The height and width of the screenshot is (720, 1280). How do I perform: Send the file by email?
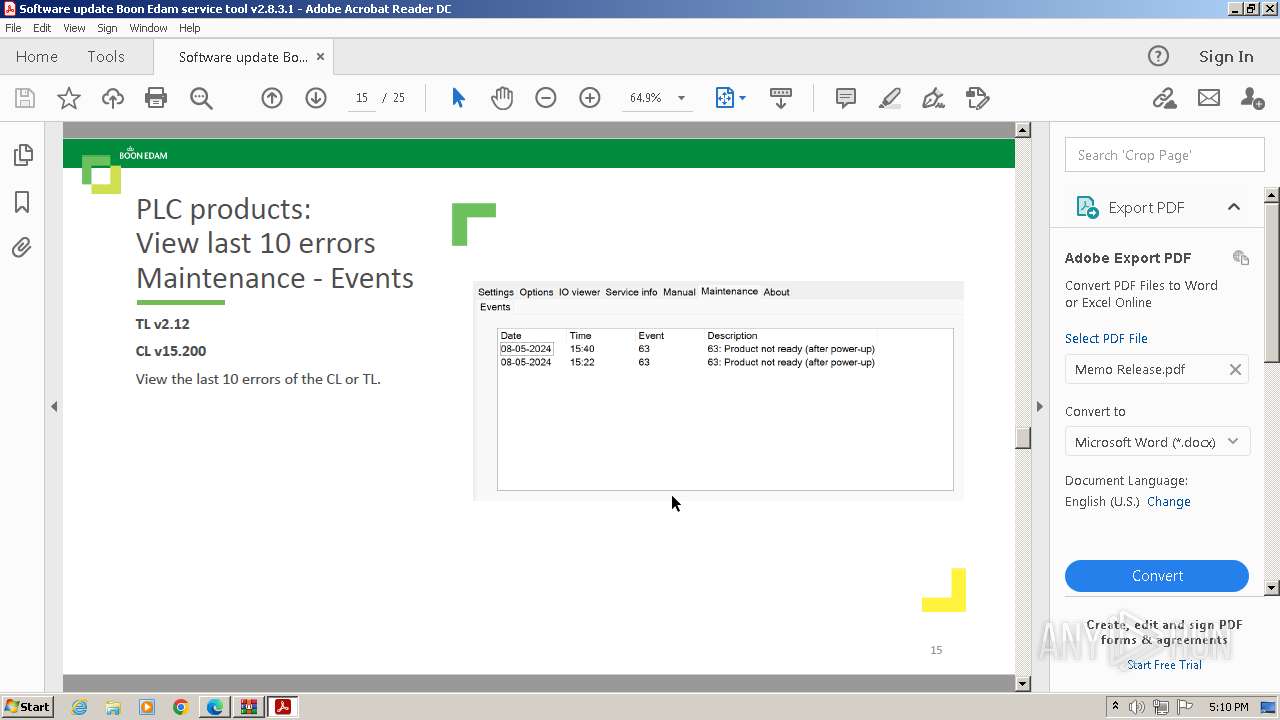tap(1209, 98)
